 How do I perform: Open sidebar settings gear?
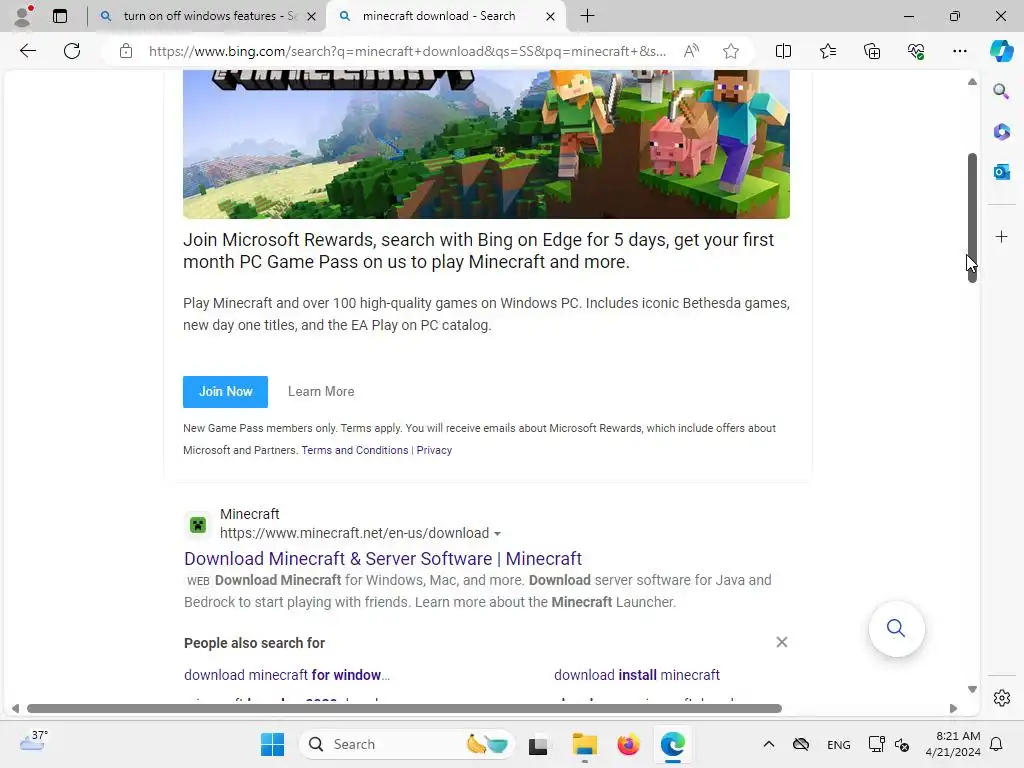pyautogui.click(x=1001, y=698)
